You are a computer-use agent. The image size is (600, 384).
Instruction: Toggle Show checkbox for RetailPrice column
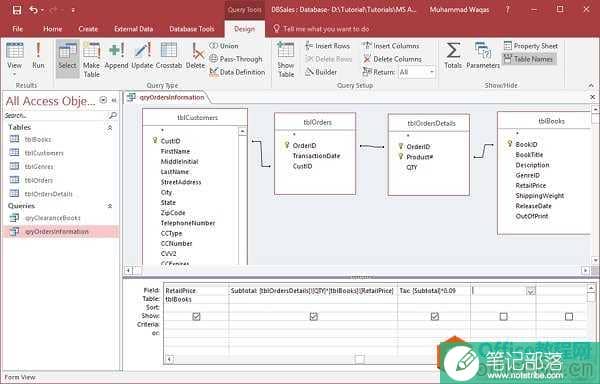[x=196, y=316]
